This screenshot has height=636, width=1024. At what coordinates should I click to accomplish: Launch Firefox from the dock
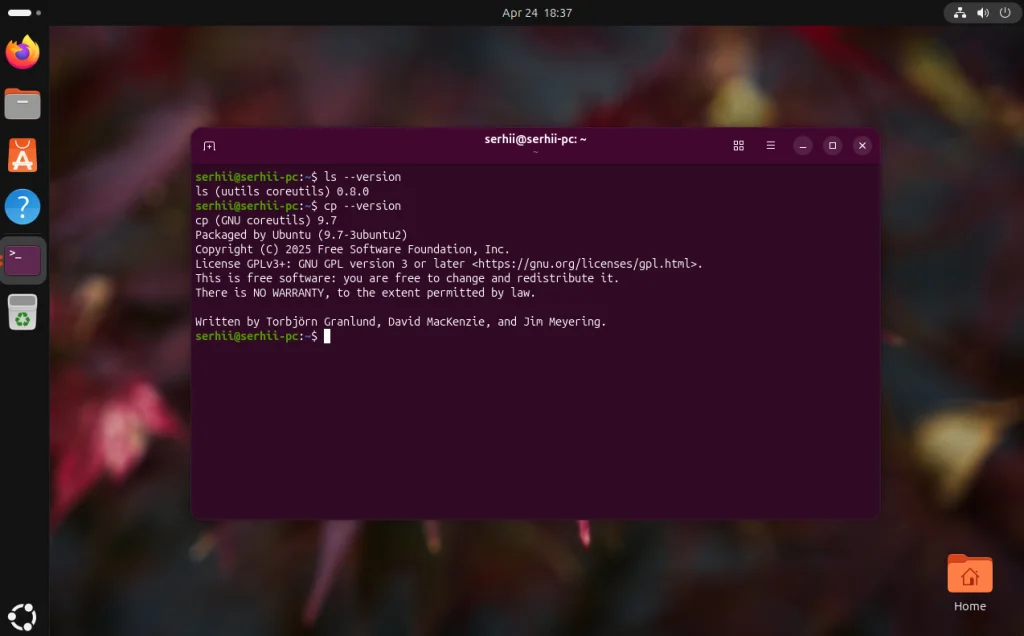pos(23,52)
